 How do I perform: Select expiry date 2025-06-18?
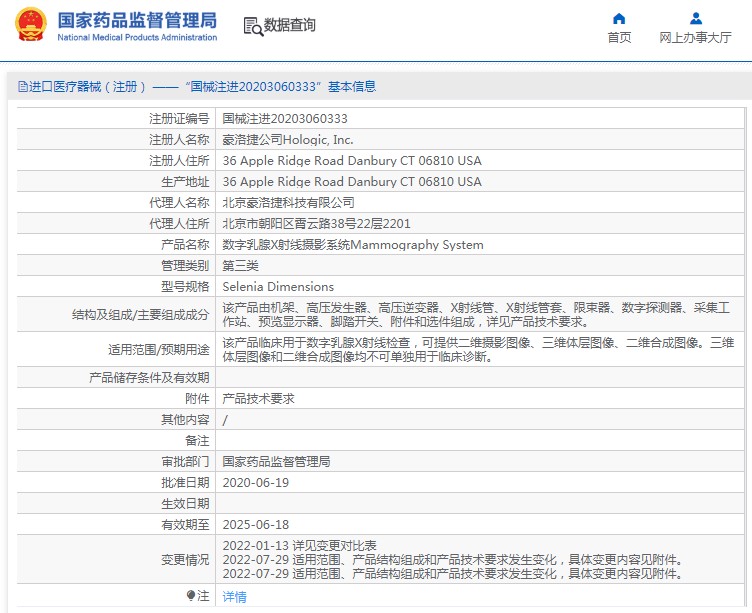(x=256, y=525)
